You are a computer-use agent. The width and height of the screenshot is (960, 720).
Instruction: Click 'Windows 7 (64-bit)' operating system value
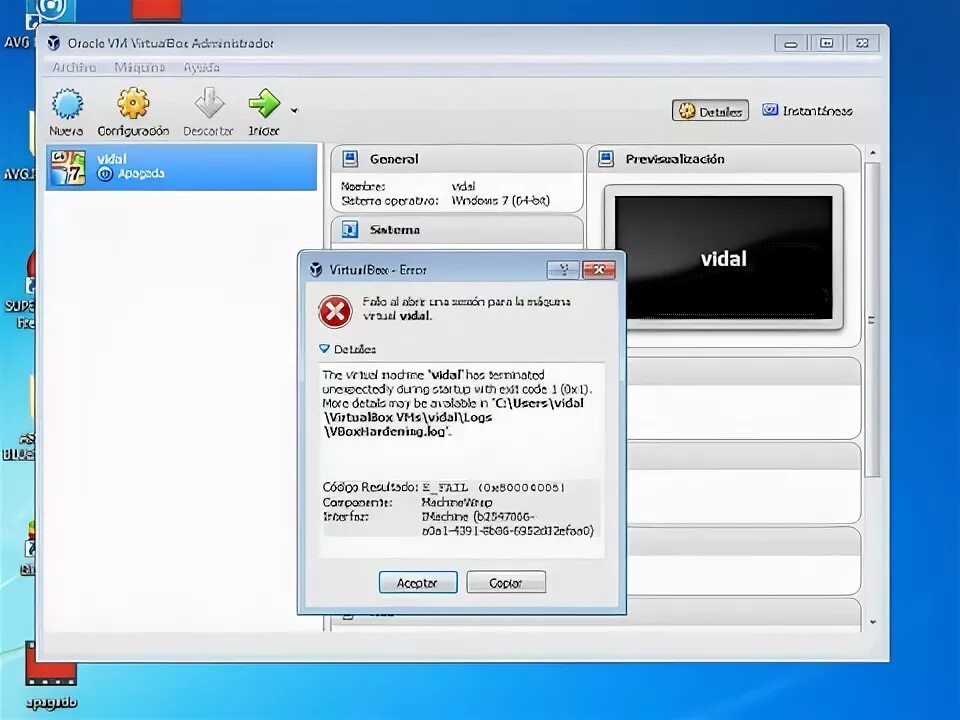tap(501, 201)
